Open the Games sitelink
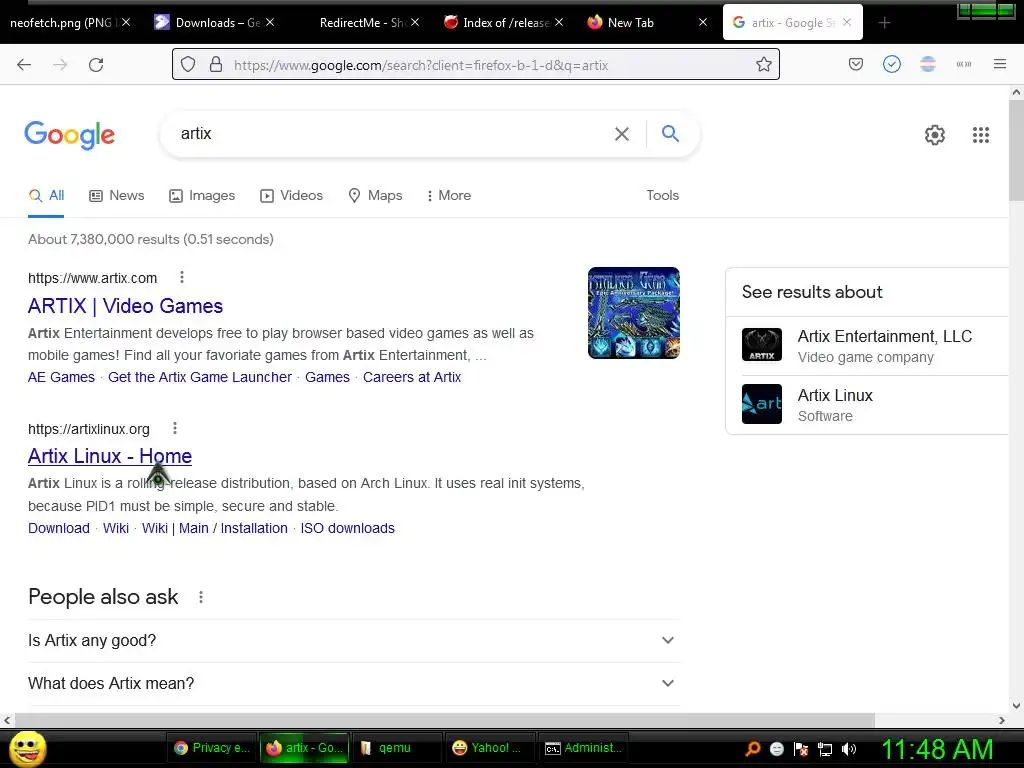This screenshot has height=768, width=1024. (x=327, y=377)
